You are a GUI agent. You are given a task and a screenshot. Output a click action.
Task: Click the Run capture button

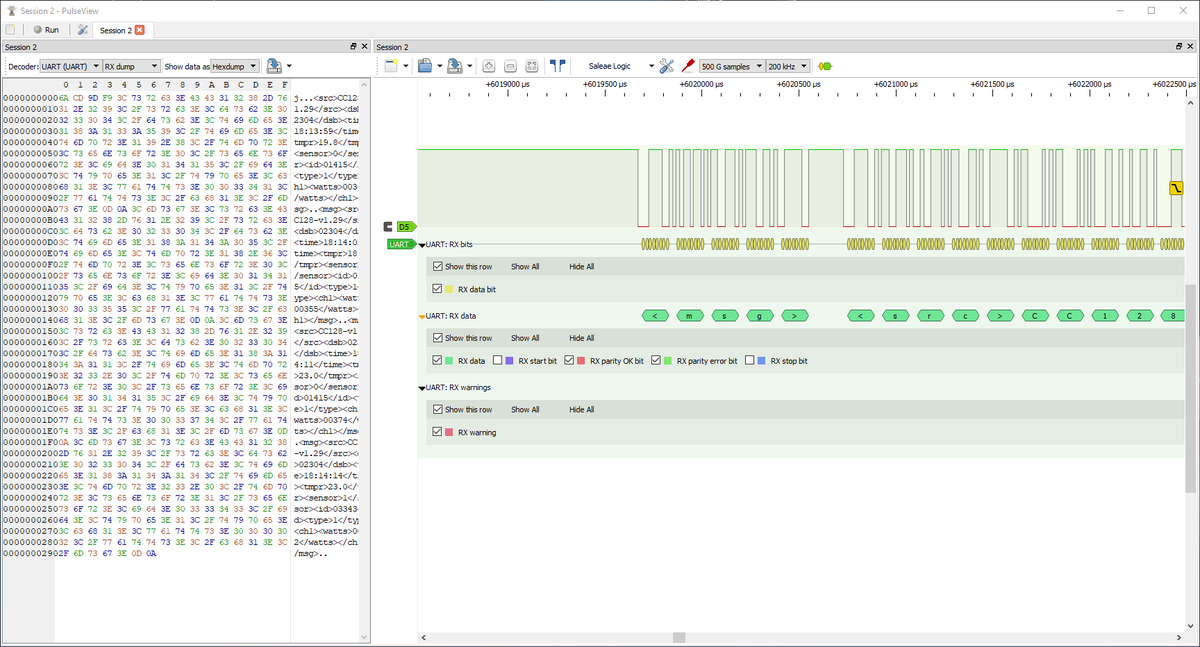click(45, 30)
